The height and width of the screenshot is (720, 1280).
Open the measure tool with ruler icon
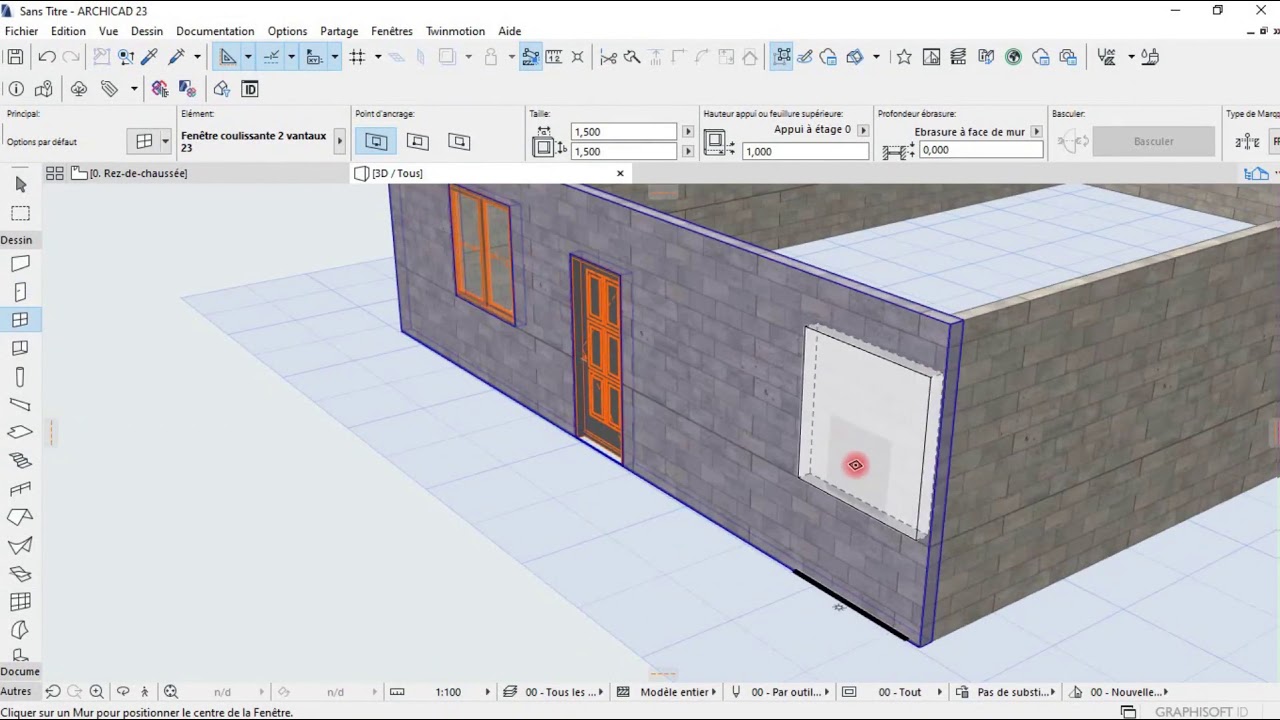tap(553, 57)
